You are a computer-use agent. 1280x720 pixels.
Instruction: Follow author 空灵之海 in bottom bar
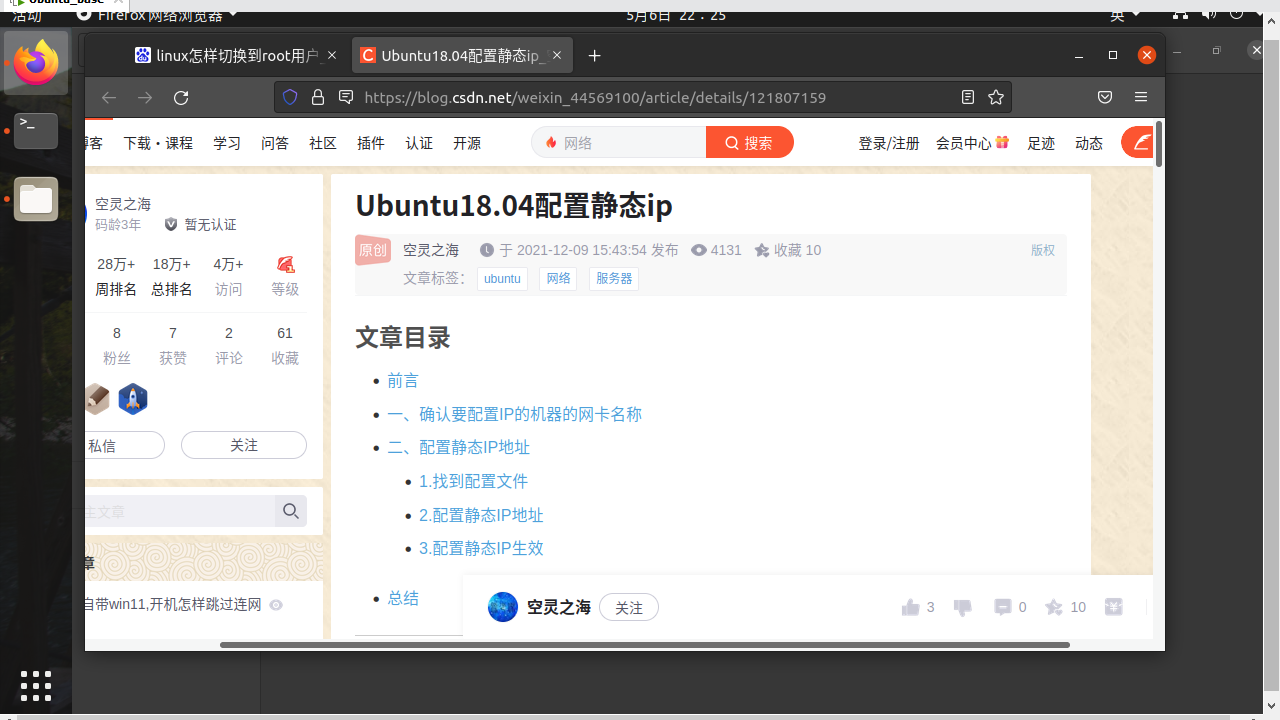(629, 607)
